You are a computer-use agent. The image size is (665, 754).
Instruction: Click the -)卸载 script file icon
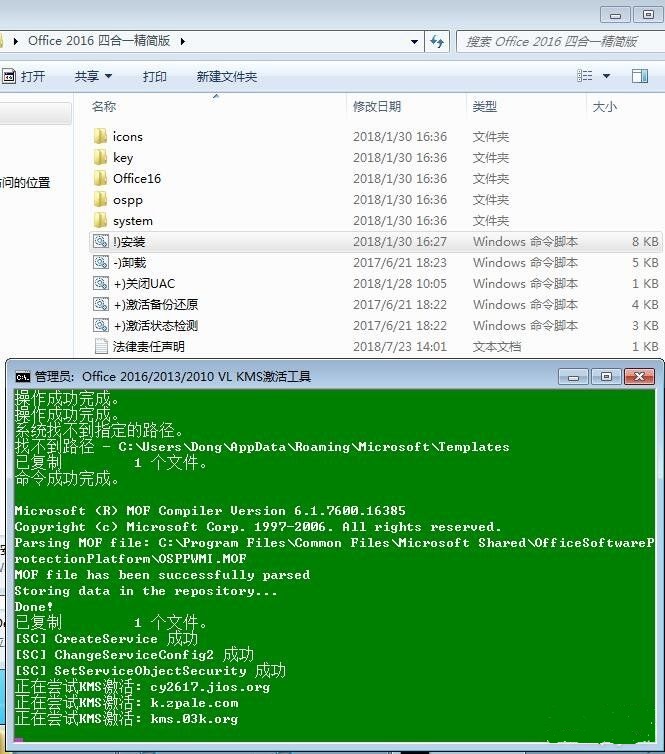pos(101,263)
